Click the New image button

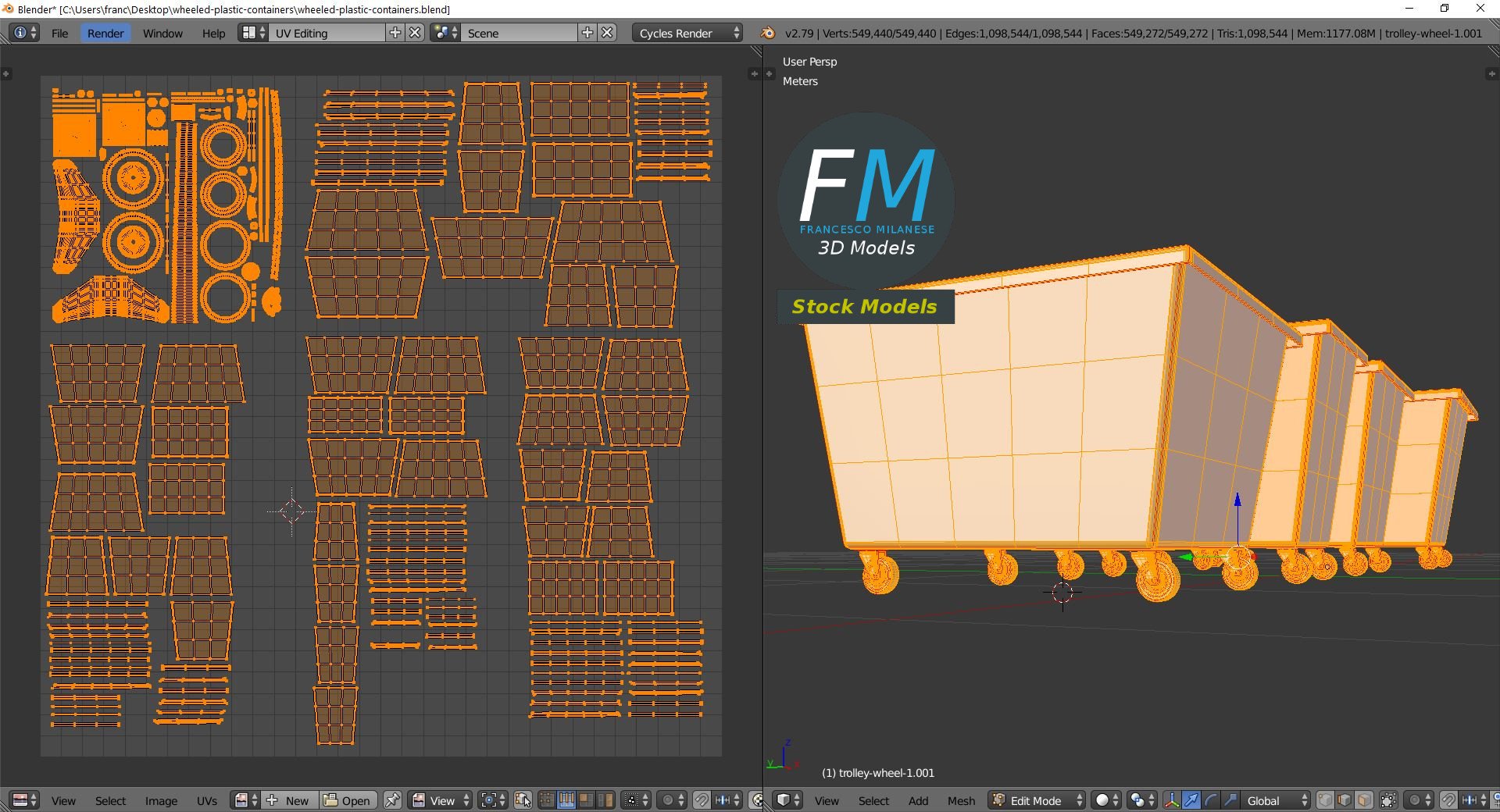(x=291, y=800)
